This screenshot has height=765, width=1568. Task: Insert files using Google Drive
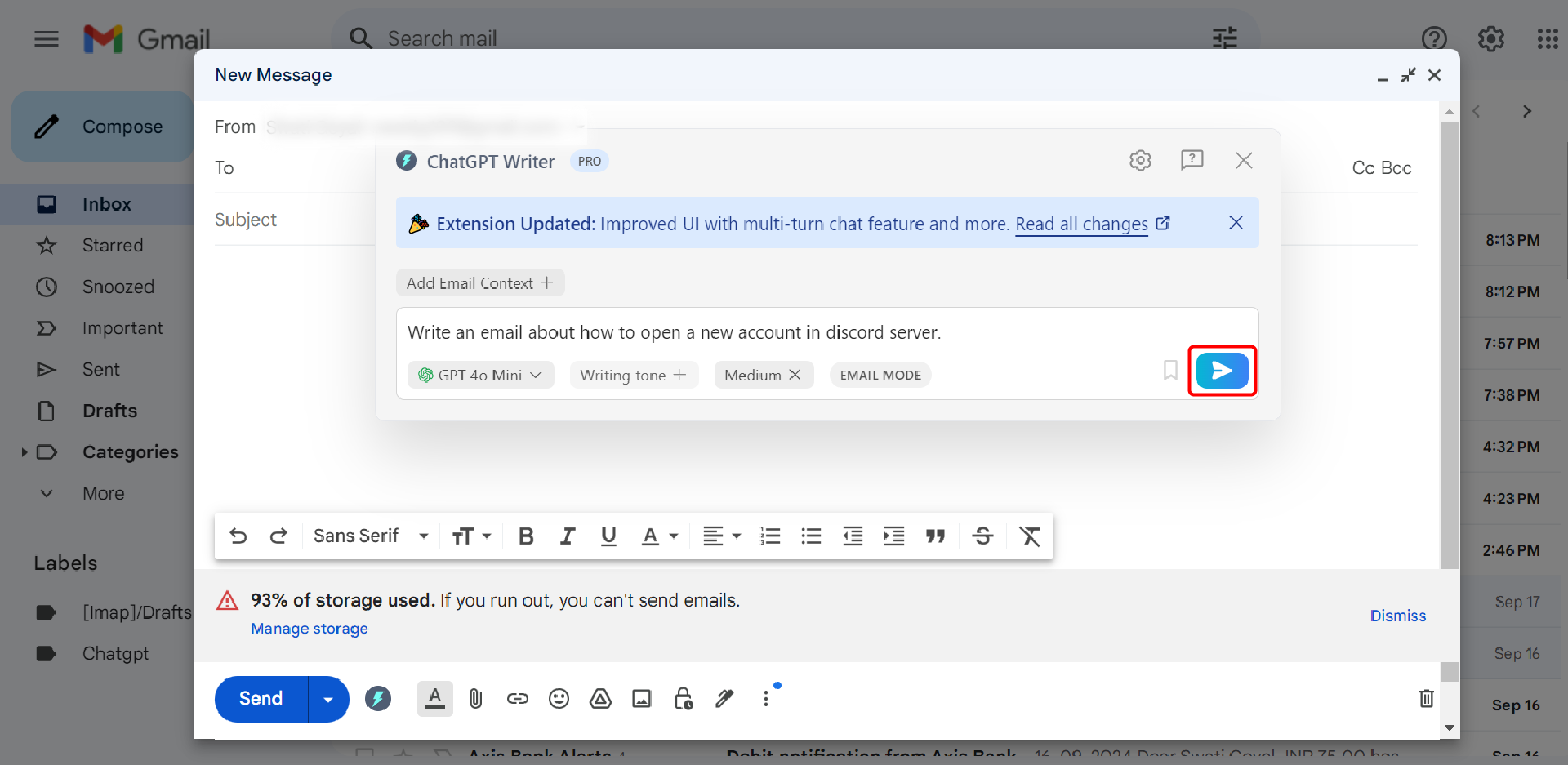click(600, 698)
